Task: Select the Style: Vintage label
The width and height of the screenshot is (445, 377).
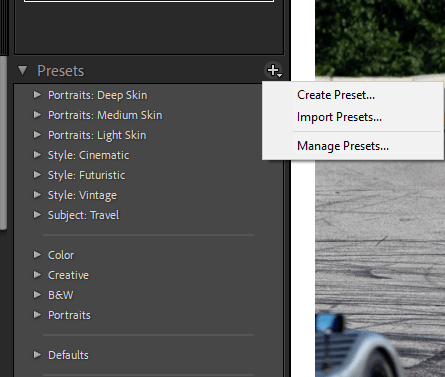Action: (x=82, y=195)
